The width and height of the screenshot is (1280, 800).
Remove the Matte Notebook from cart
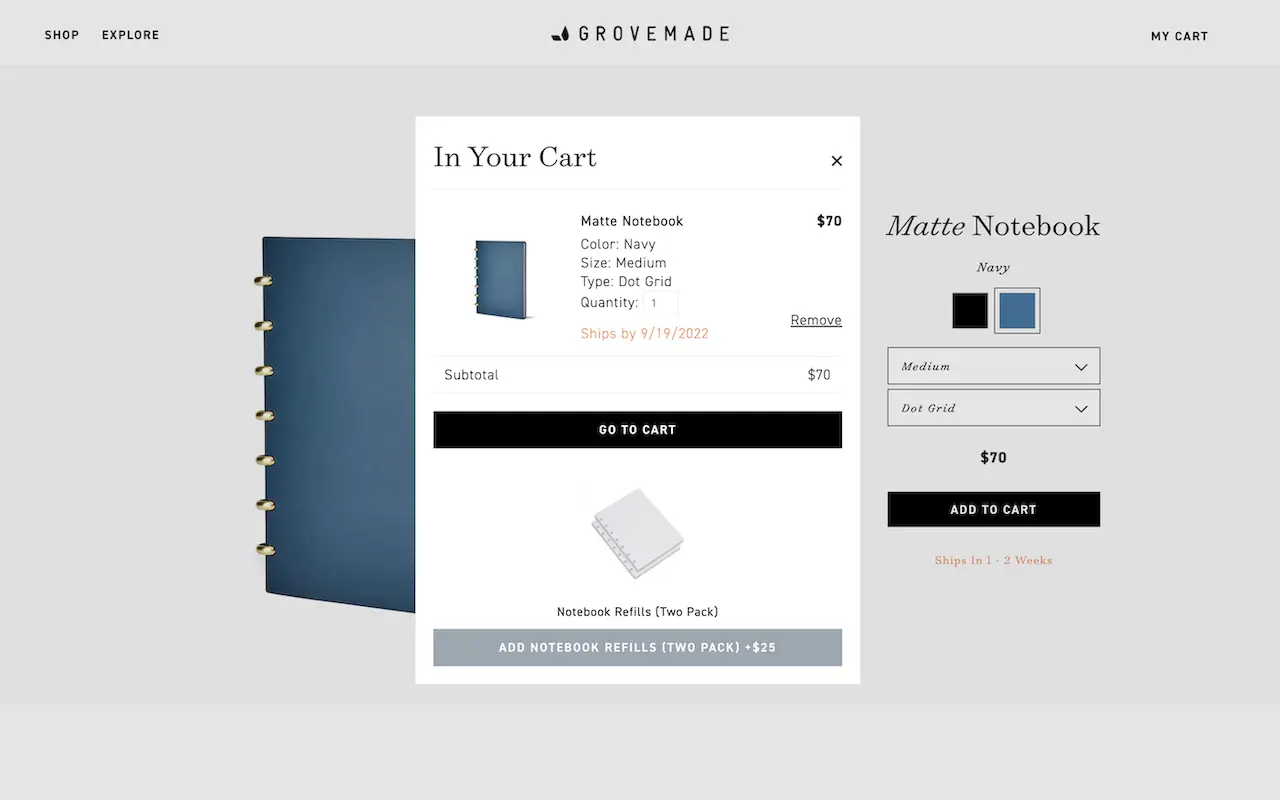click(815, 320)
